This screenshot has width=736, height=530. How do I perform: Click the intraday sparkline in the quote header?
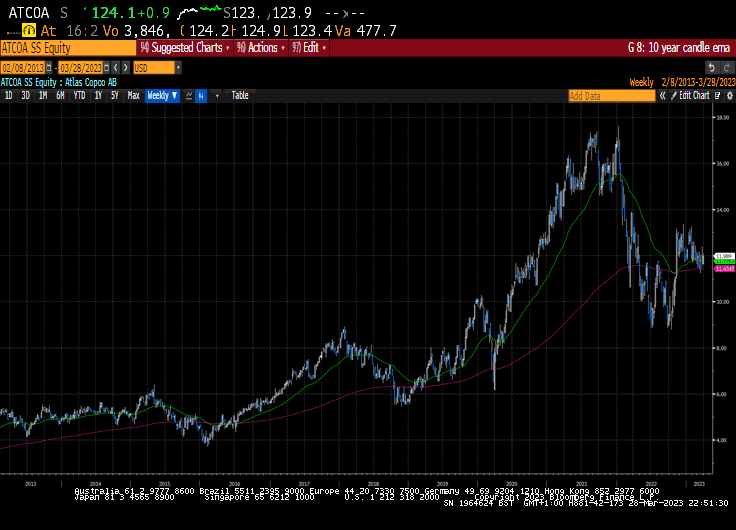click(199, 12)
